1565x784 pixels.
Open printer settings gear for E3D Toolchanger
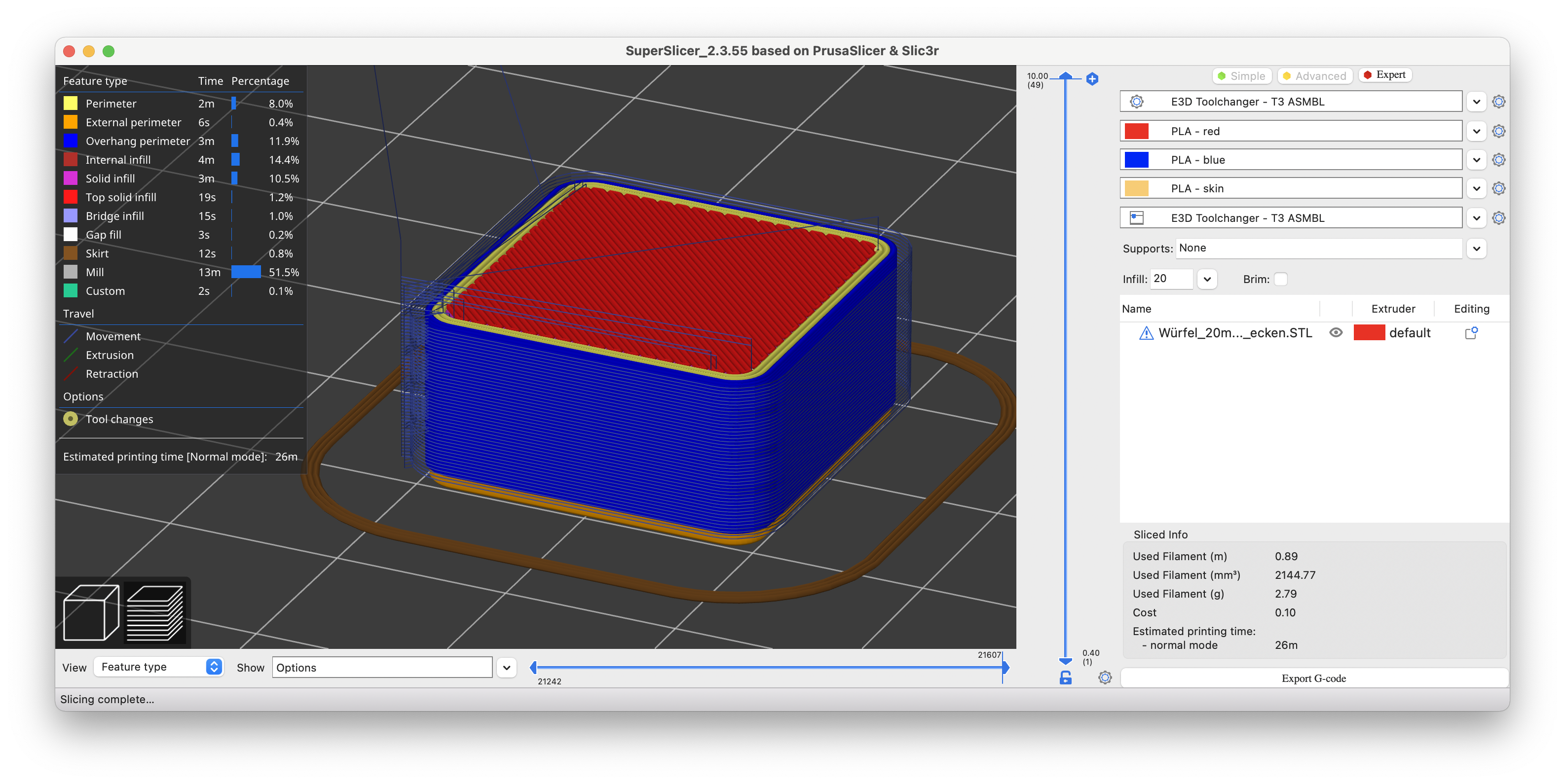tap(1498, 102)
